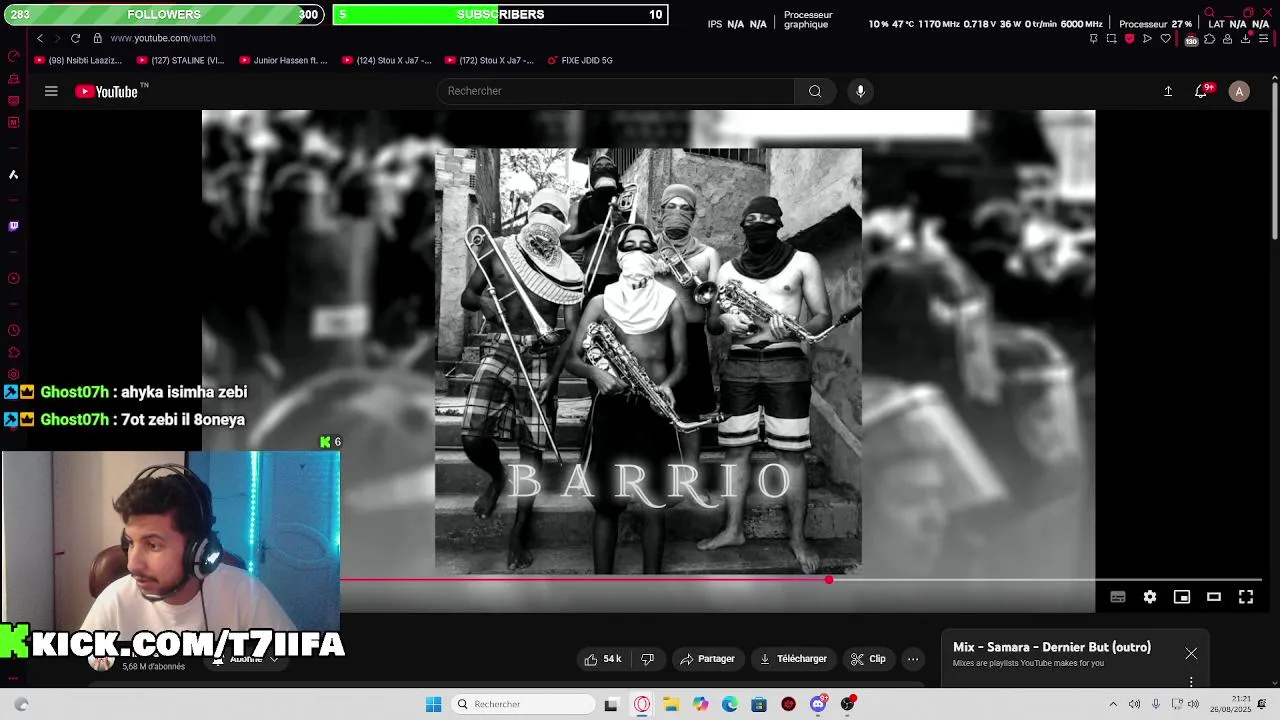Open Twitch in the Opera sidebar
Screen dimensions: 1280x720
[x=13, y=226]
